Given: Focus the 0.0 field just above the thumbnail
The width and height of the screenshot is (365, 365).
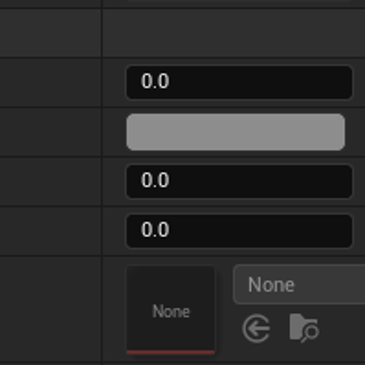Looking at the screenshot, I should (239, 231).
